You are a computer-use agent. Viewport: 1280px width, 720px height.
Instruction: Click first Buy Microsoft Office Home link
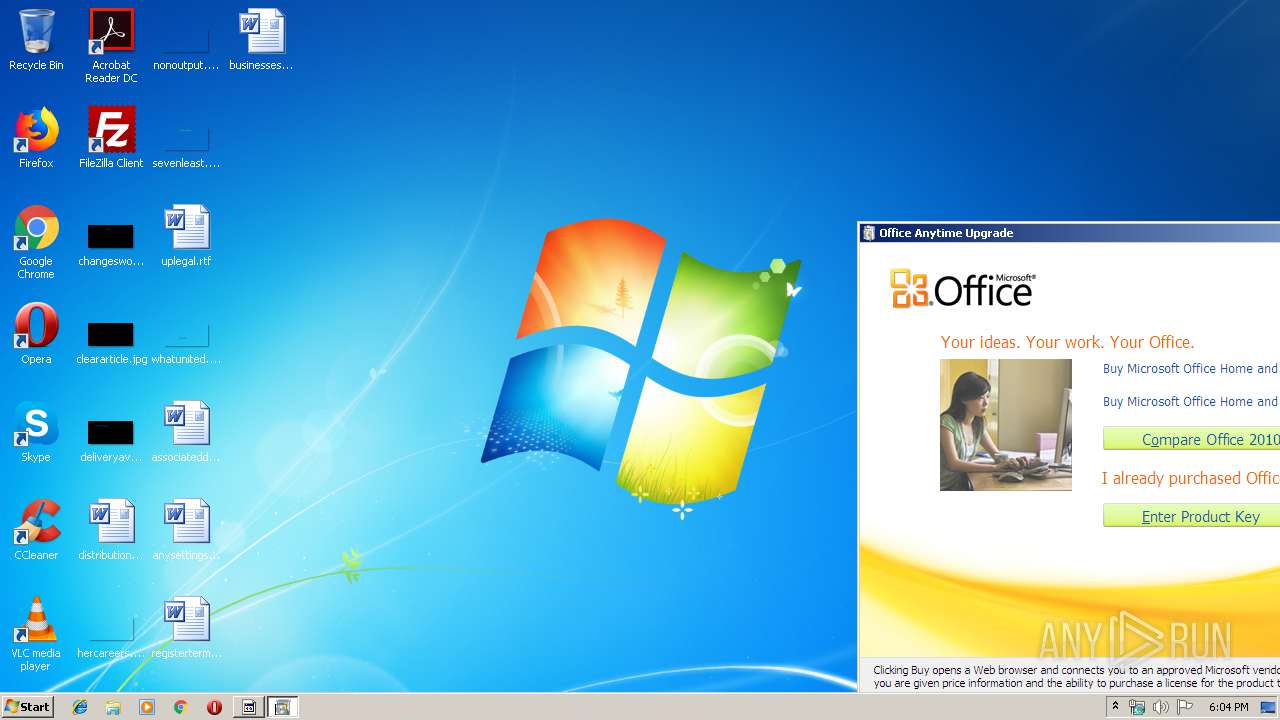click(x=1190, y=368)
